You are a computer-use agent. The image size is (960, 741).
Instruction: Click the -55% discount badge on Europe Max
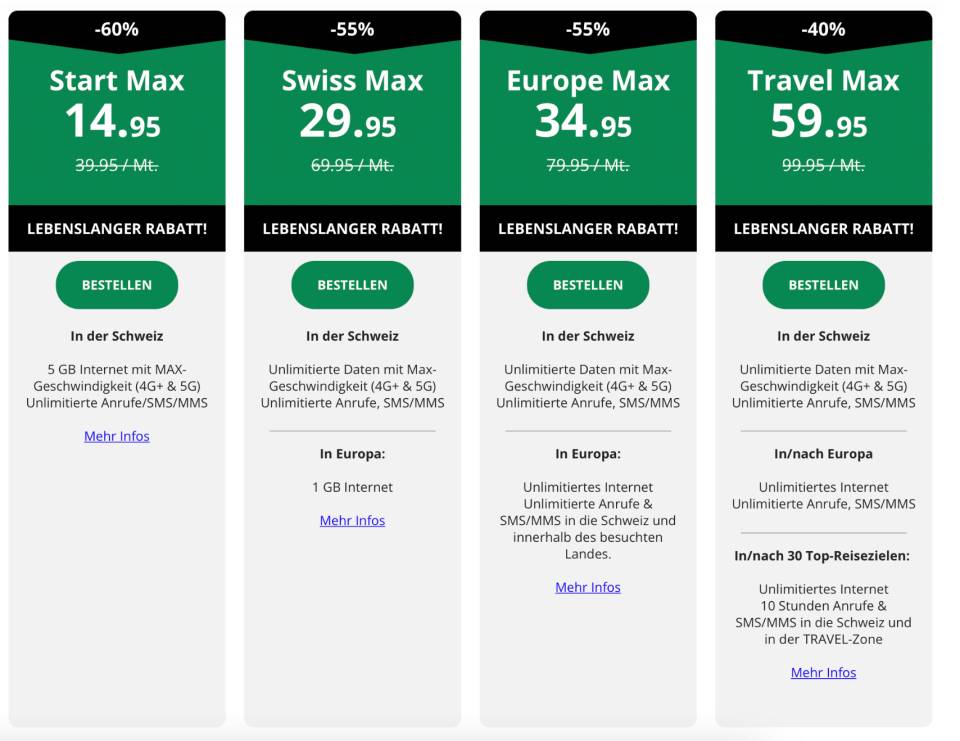coord(589,29)
